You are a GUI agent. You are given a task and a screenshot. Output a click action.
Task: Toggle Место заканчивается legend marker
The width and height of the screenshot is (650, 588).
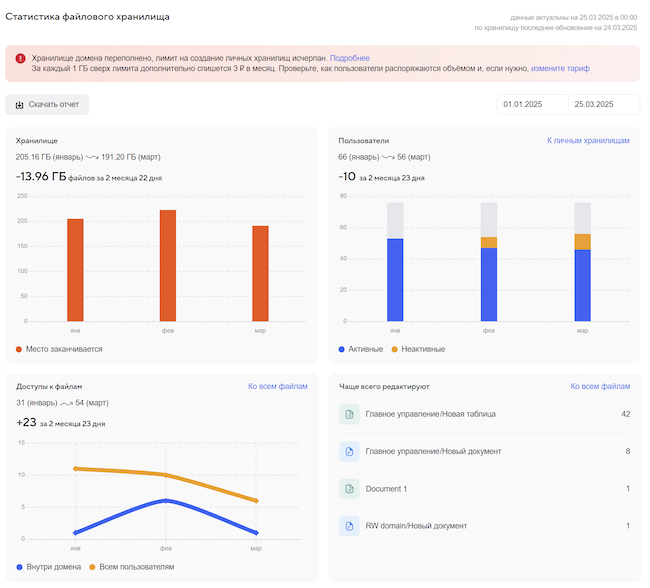pyautogui.click(x=20, y=349)
